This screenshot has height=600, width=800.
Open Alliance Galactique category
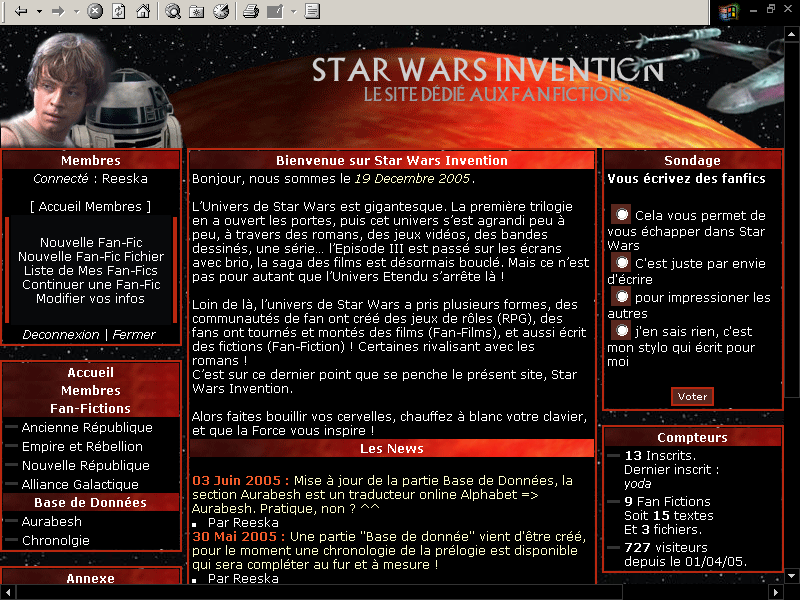pos(80,484)
